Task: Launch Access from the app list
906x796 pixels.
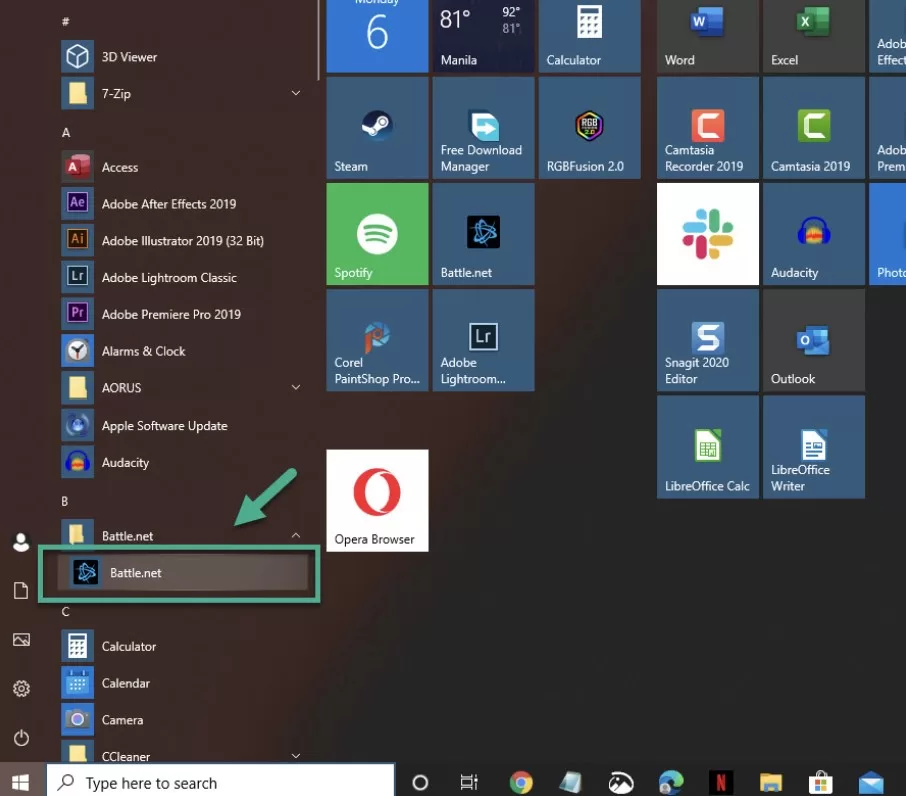Action: pos(182,168)
